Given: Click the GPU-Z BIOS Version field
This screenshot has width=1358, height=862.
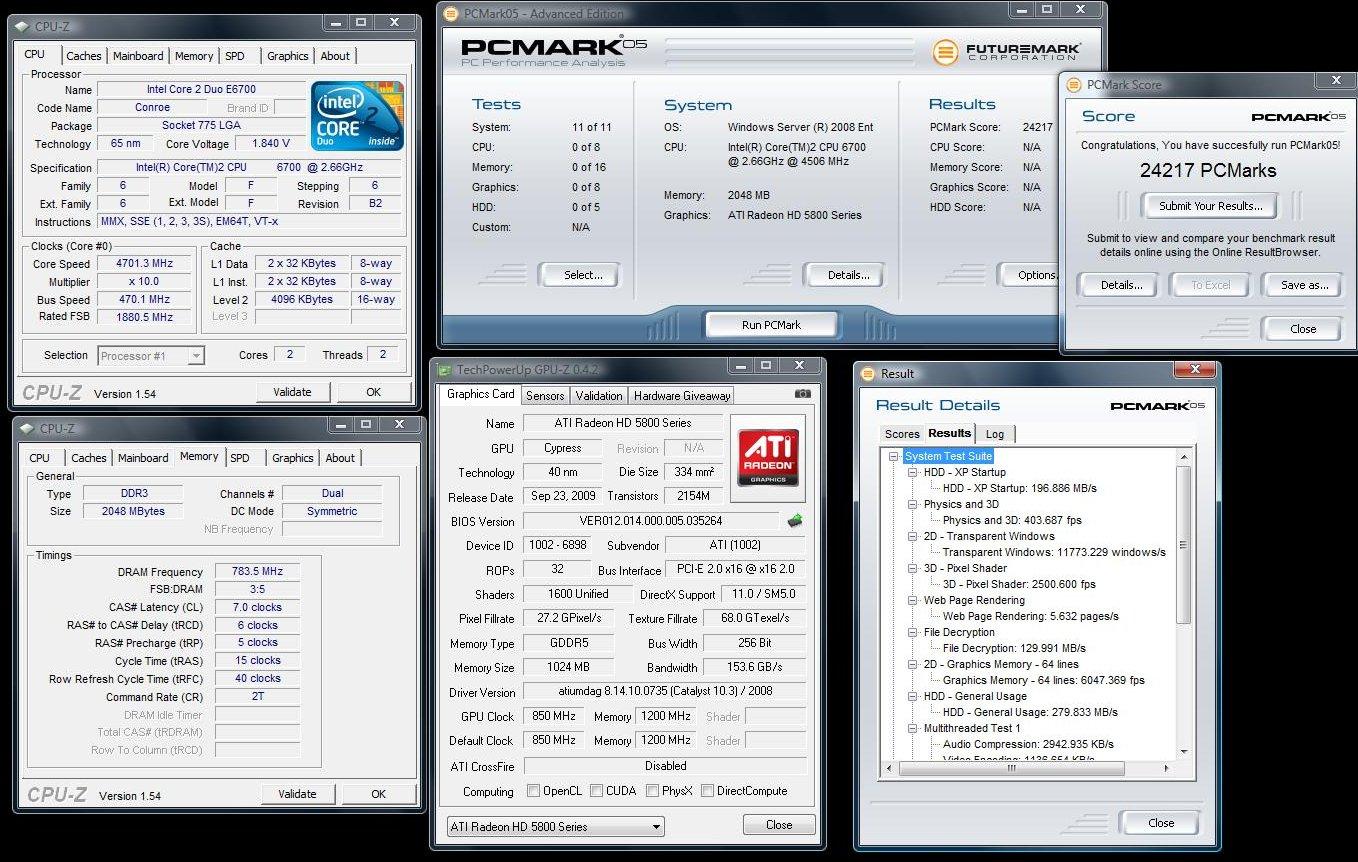Looking at the screenshot, I should [x=651, y=521].
